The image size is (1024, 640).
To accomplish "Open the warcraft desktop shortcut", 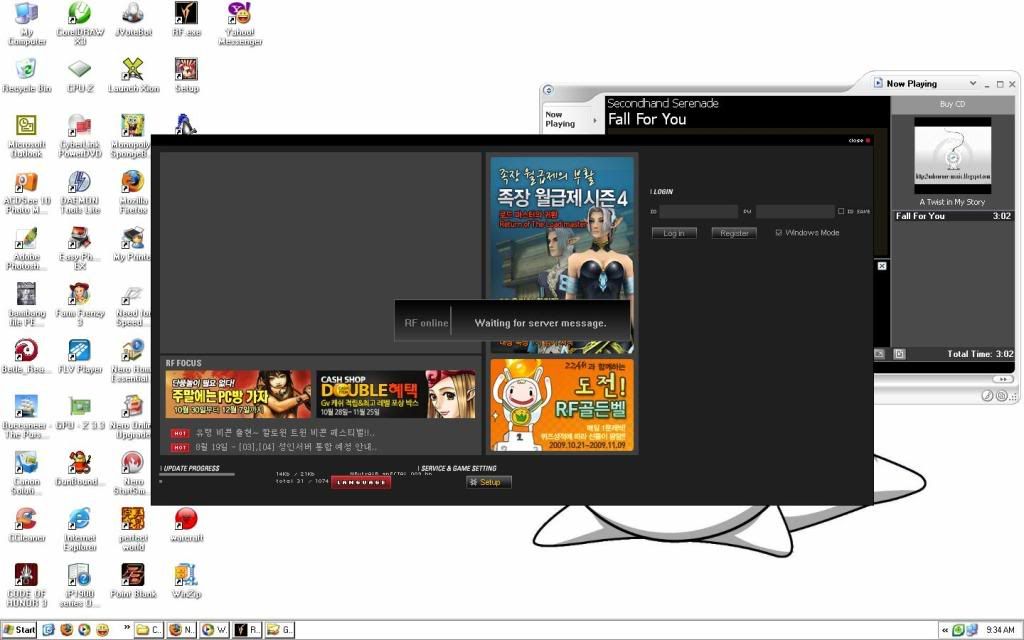I will 186,524.
